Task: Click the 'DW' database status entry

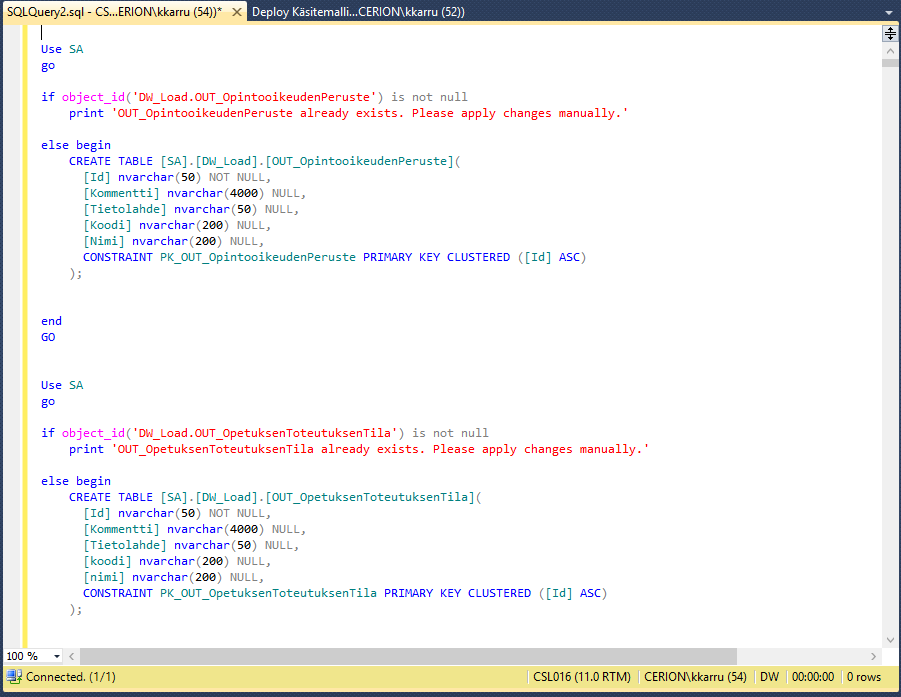Action: 769,677
